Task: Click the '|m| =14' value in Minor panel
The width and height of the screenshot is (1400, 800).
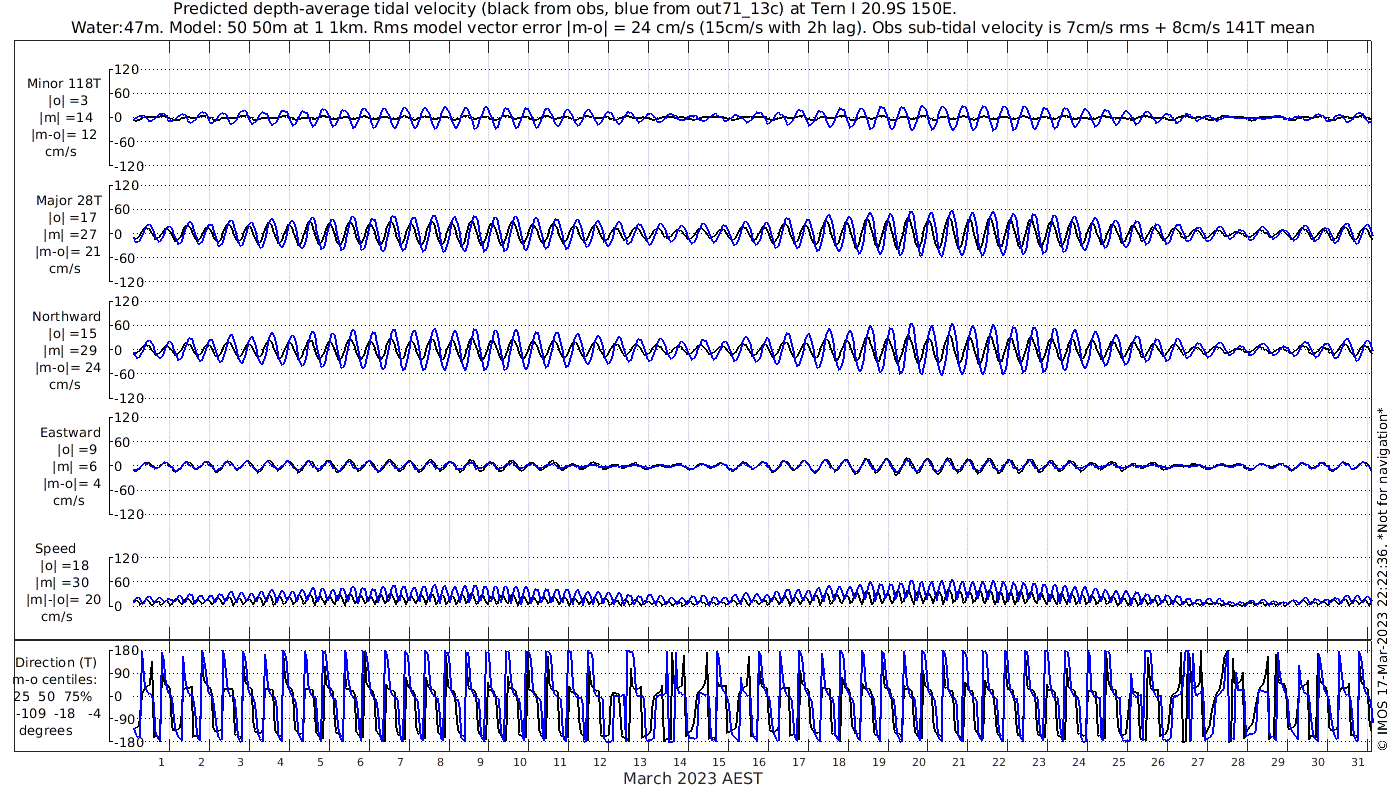Action: point(68,118)
